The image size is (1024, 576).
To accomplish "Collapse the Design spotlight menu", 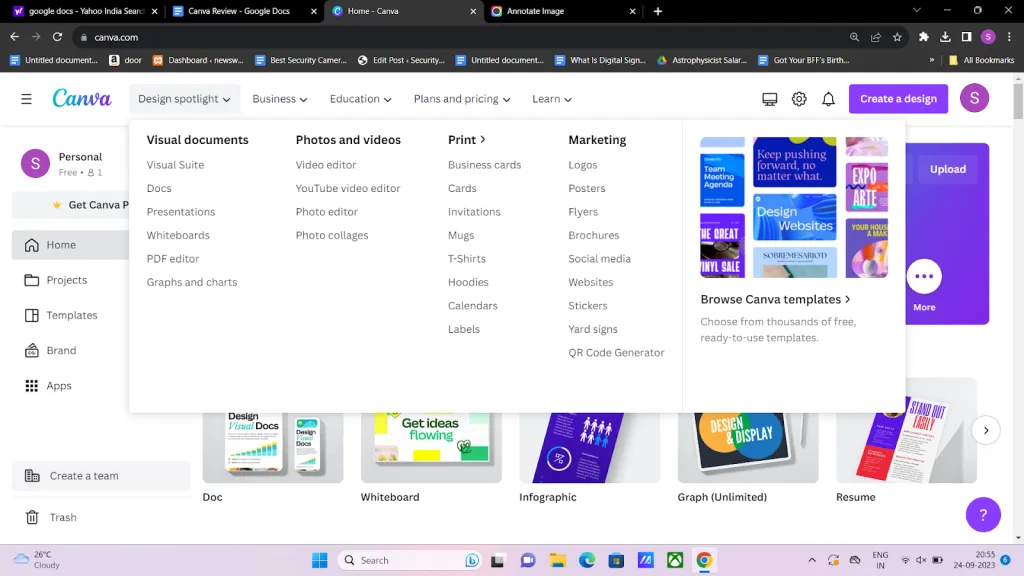I will tap(184, 99).
